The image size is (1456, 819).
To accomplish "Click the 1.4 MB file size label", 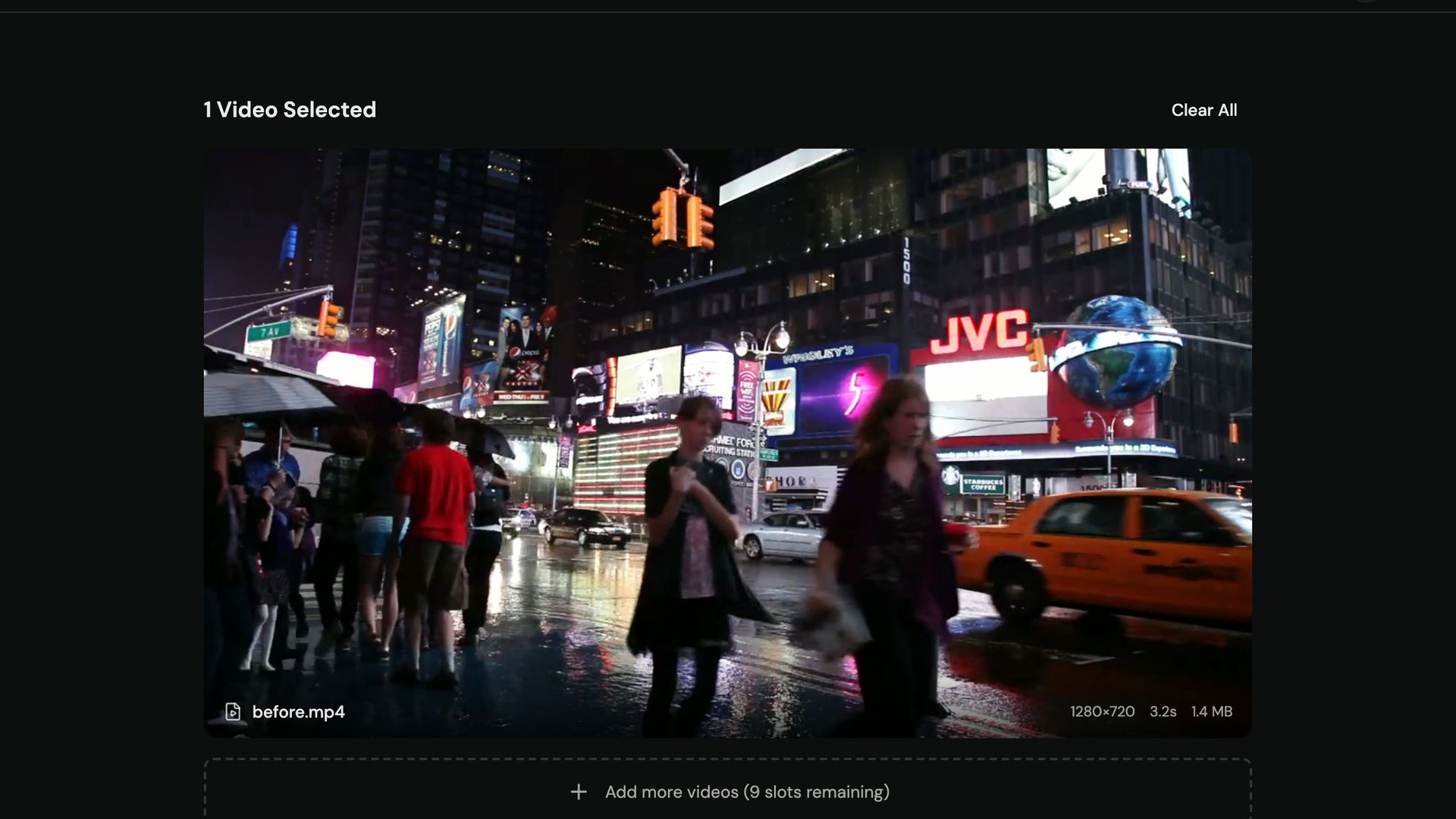I will pyautogui.click(x=1211, y=711).
